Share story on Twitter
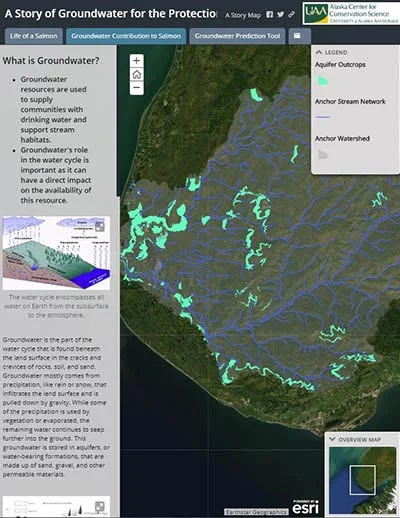 pyautogui.click(x=281, y=14)
